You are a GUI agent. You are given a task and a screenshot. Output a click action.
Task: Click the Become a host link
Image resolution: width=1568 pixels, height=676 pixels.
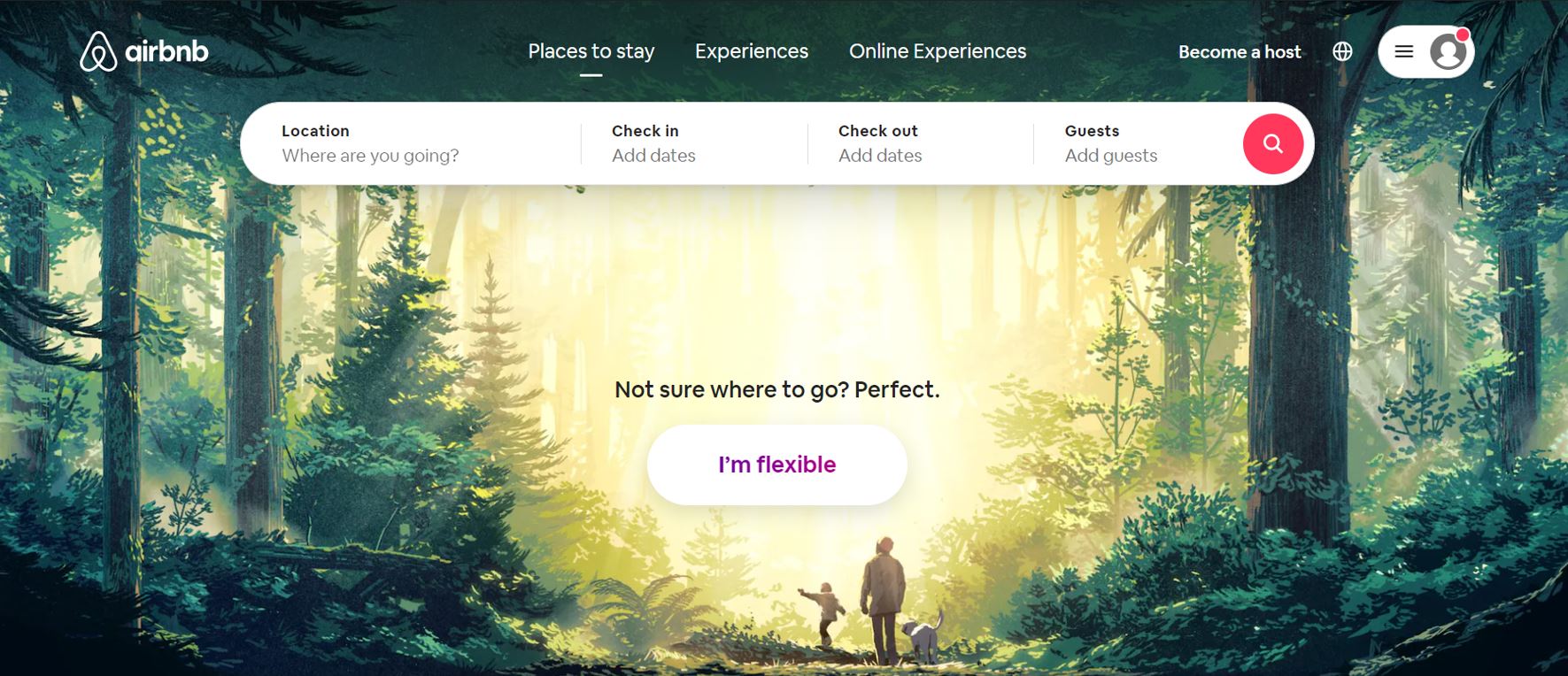1240,52
